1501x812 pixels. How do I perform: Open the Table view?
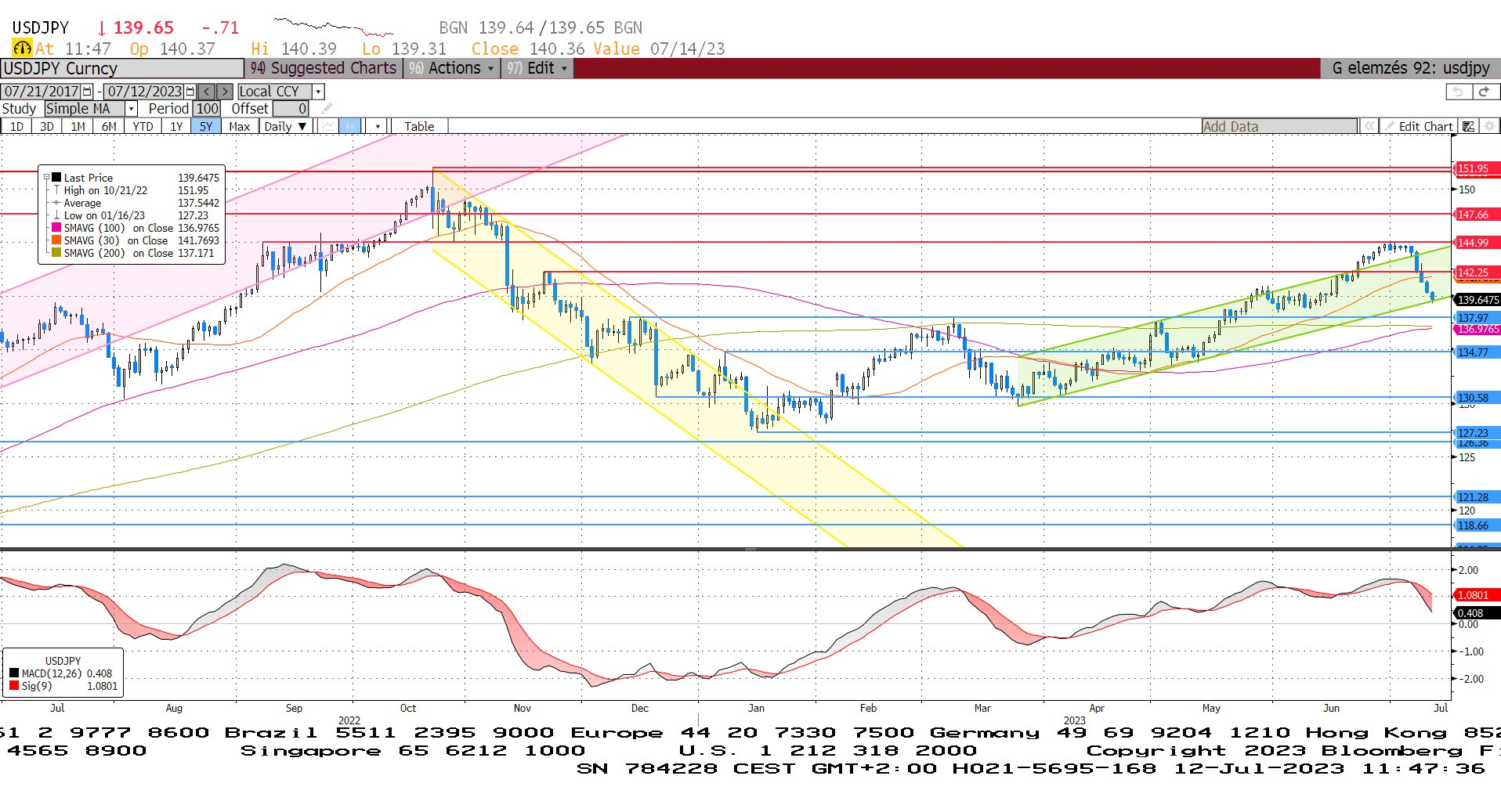pos(419,126)
